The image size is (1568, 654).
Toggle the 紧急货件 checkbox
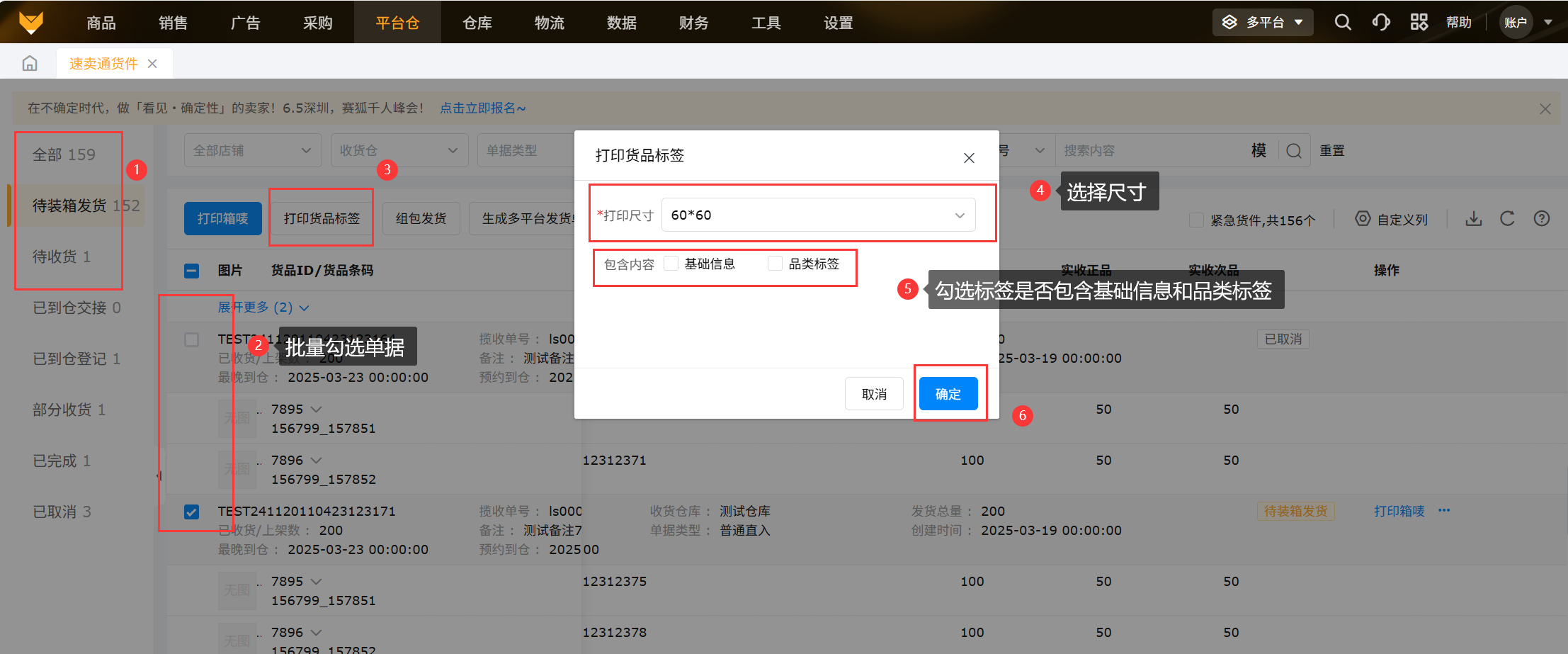[1196, 220]
